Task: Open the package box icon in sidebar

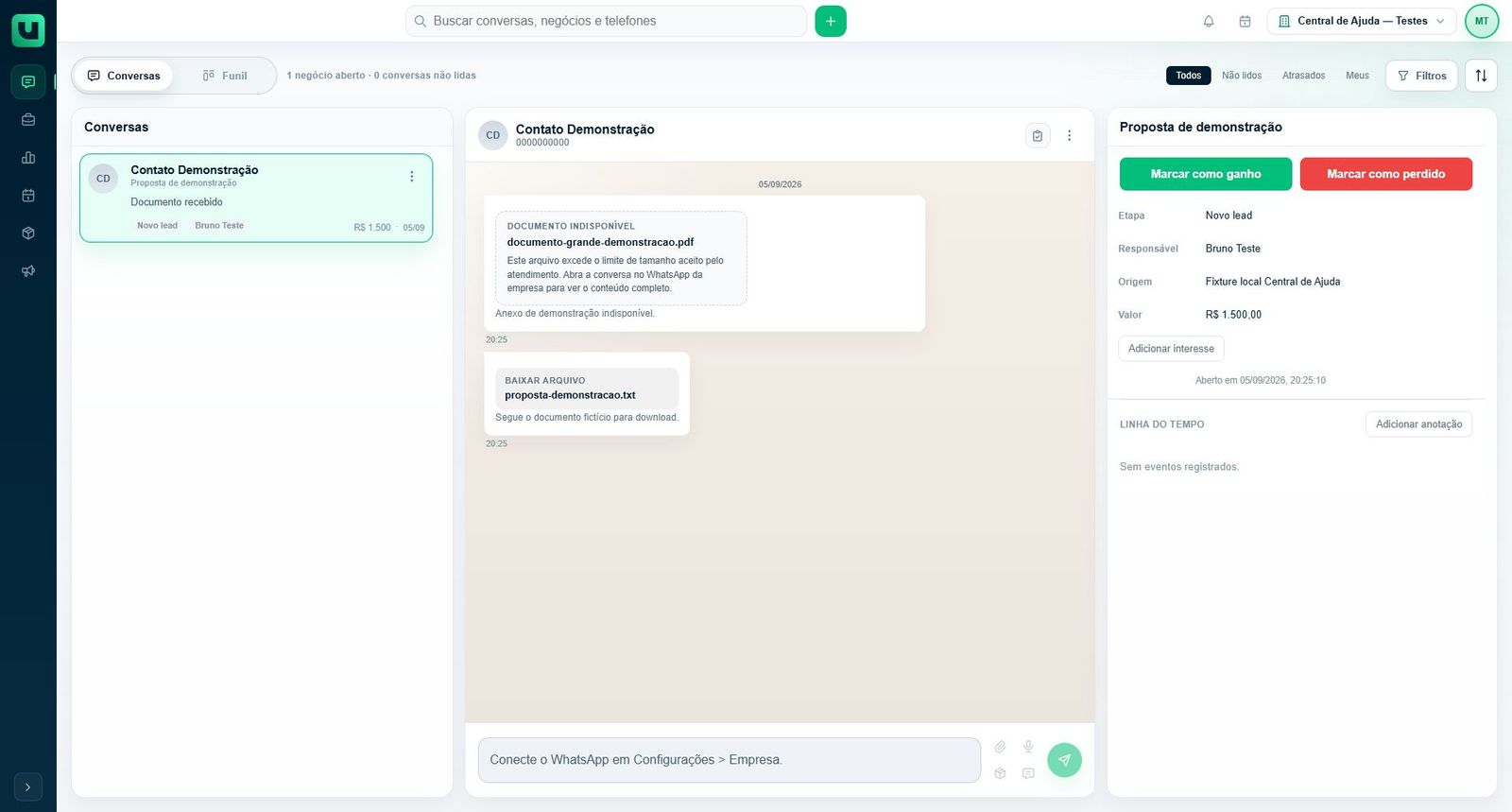Action: point(28,233)
